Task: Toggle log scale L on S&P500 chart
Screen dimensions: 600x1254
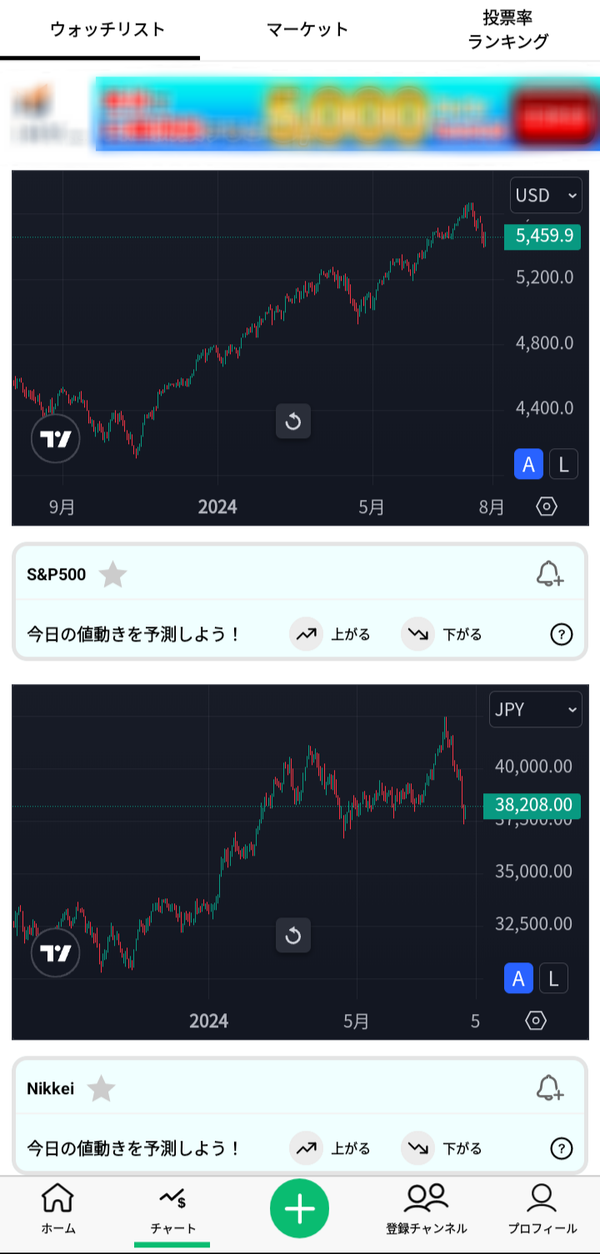Action: [563, 464]
